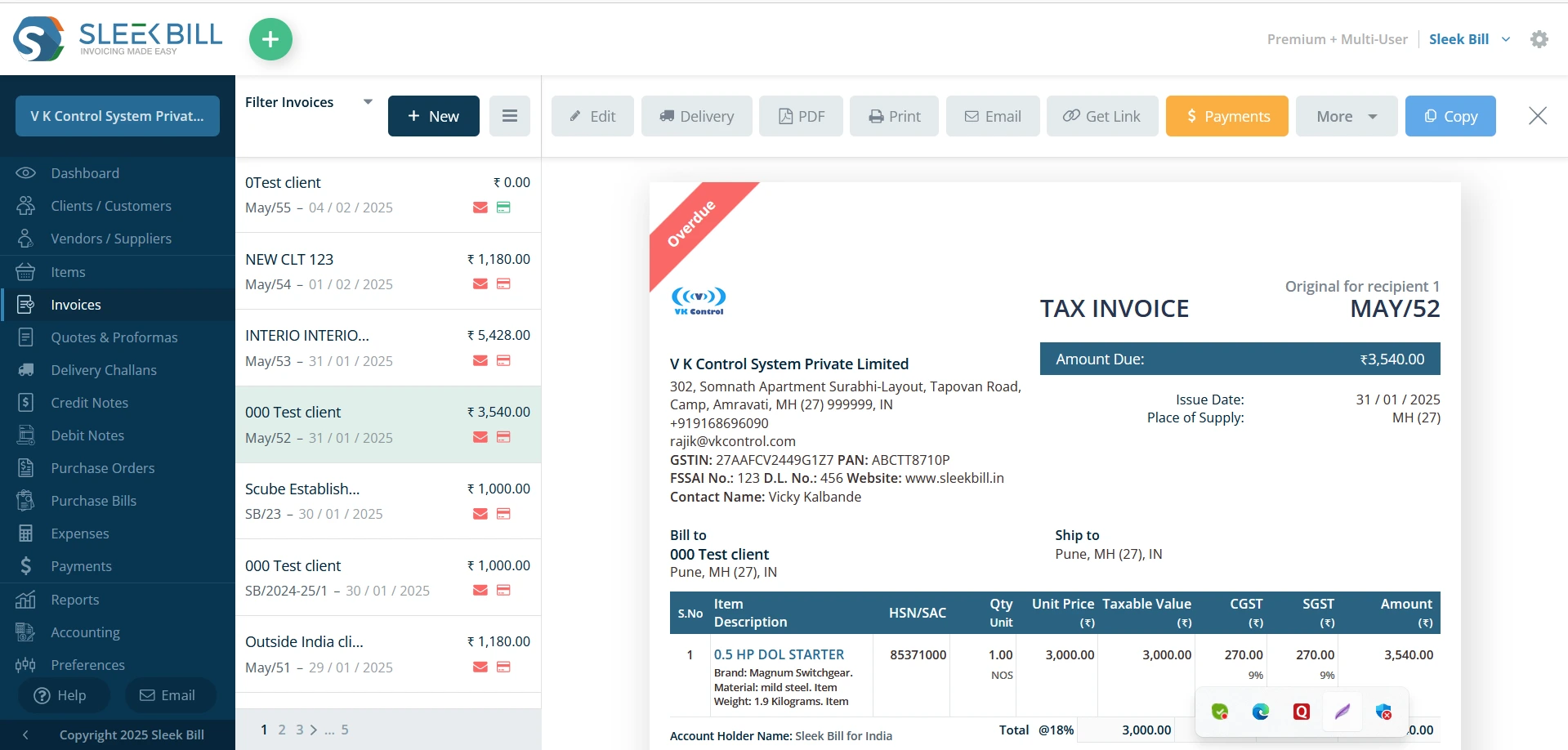Click the VK Control company logo
The height and width of the screenshot is (750, 1568).
[x=699, y=301]
